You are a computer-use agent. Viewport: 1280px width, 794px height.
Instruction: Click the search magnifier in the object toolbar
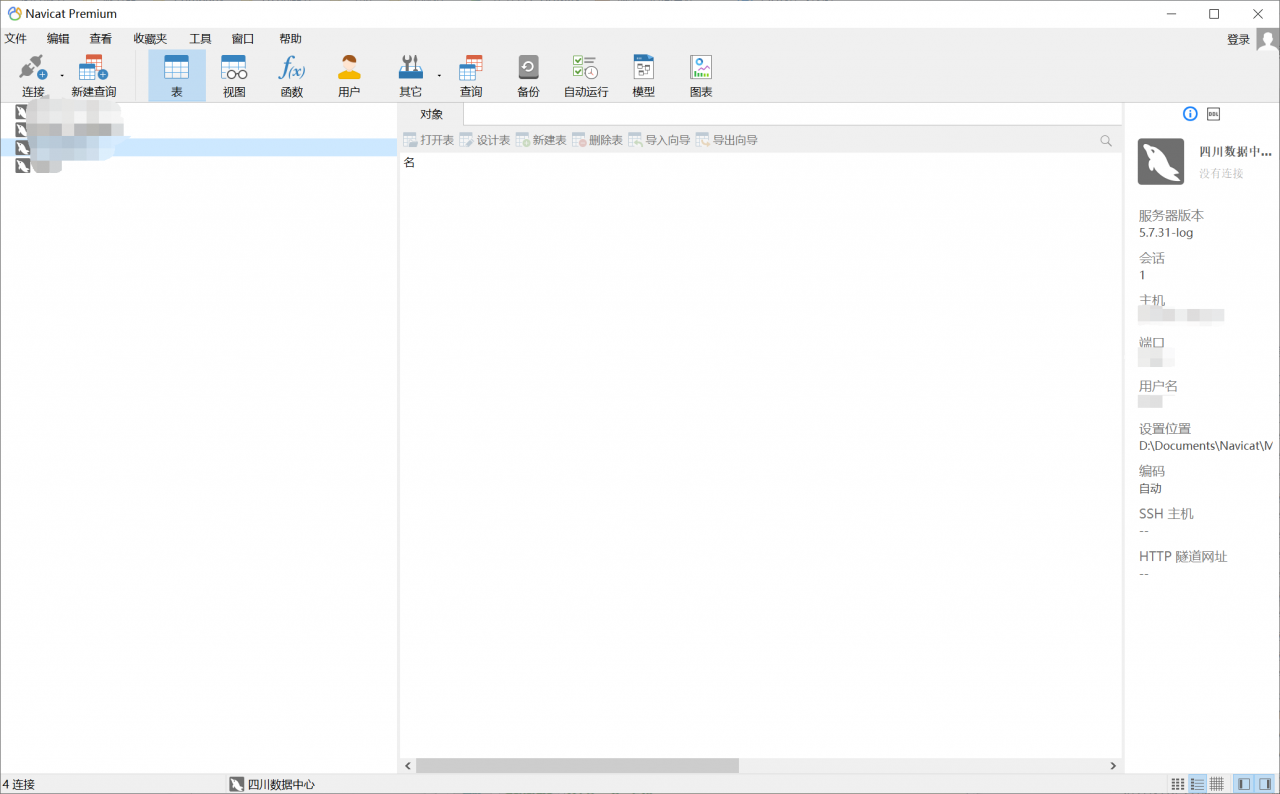coord(1105,140)
